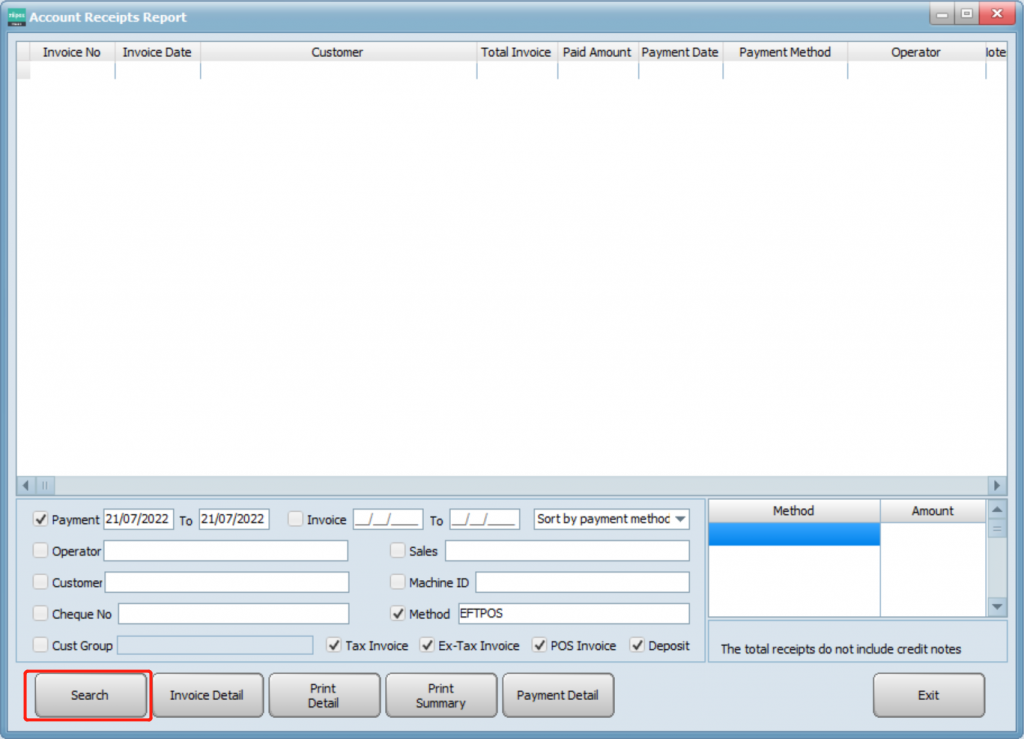Click the Customer column header

coord(337,52)
